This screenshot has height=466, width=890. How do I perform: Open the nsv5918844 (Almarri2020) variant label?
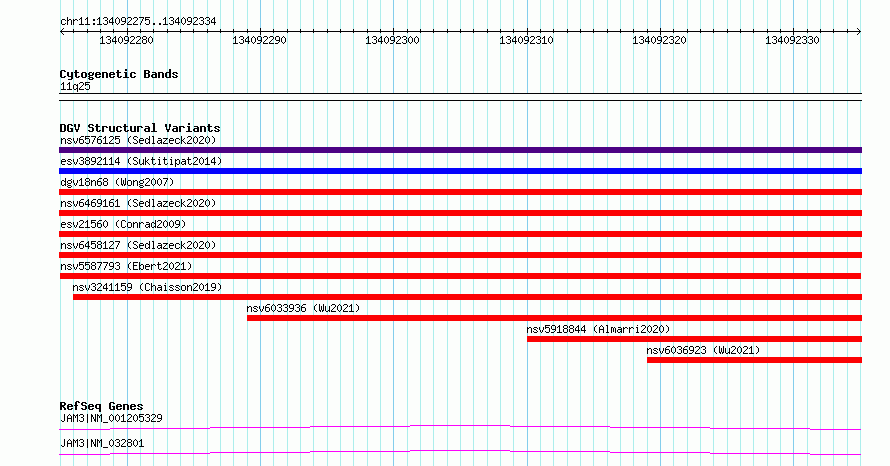tap(598, 329)
